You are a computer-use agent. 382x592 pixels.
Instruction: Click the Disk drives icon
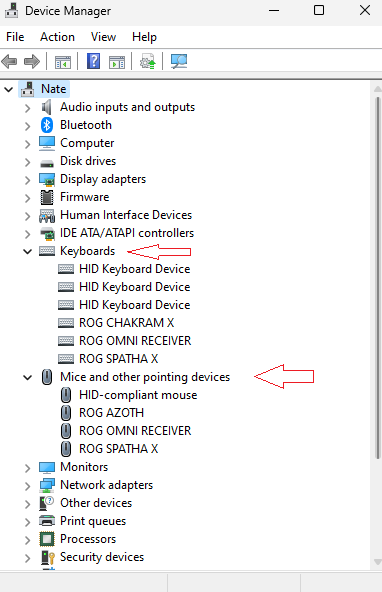(x=47, y=163)
